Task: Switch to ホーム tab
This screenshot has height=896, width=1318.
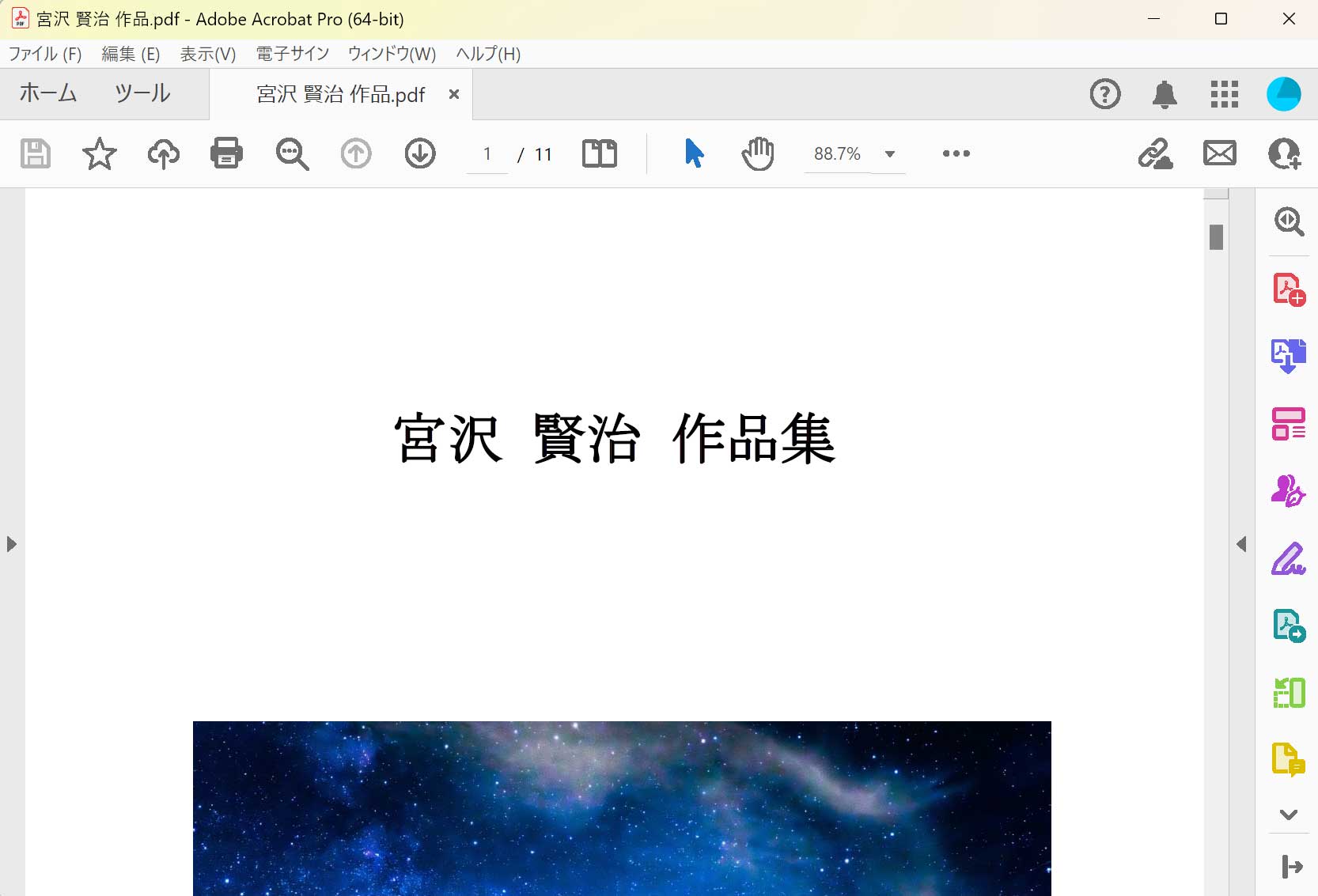Action: click(x=48, y=93)
